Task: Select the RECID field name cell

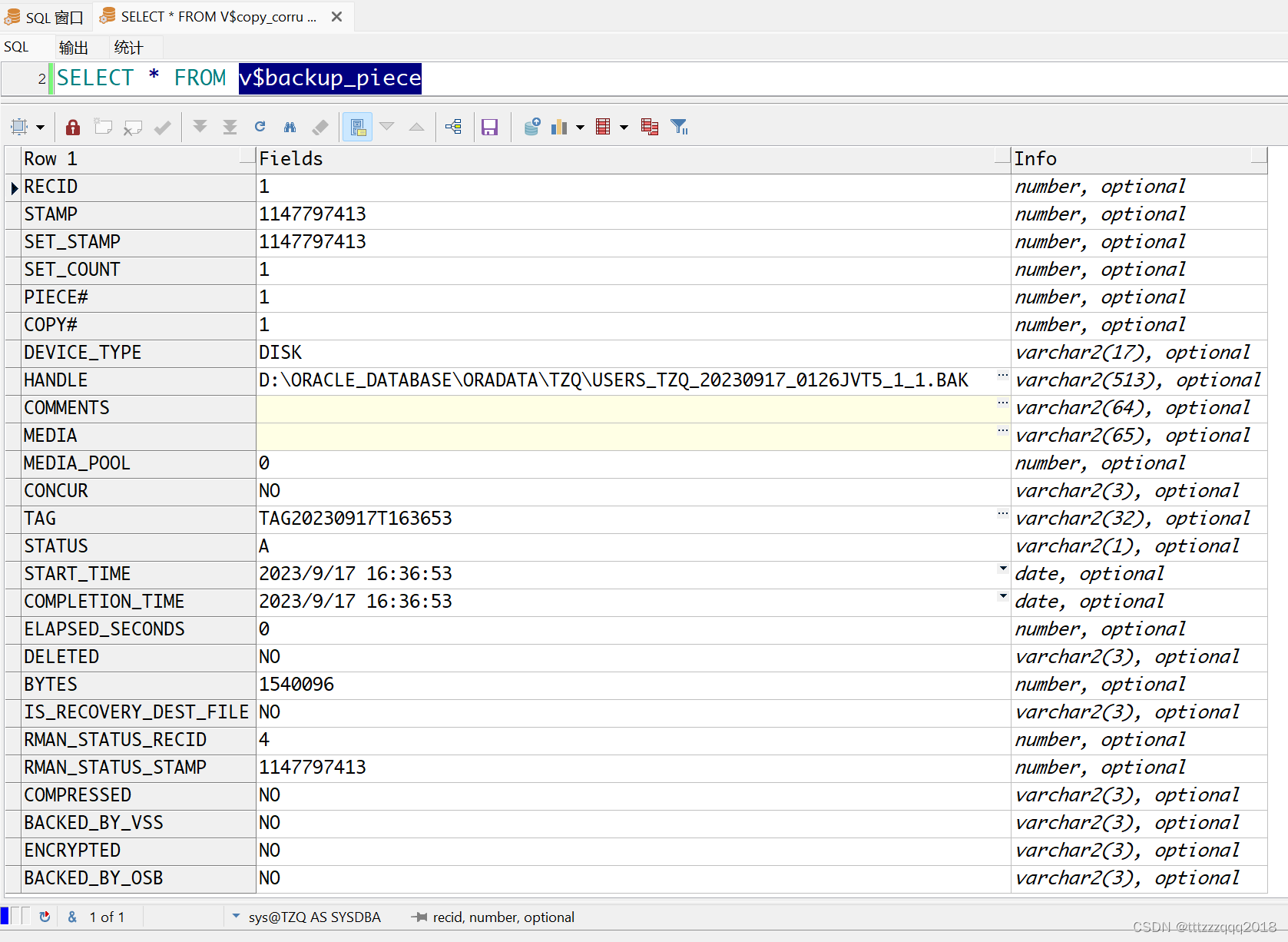Action: pos(138,187)
